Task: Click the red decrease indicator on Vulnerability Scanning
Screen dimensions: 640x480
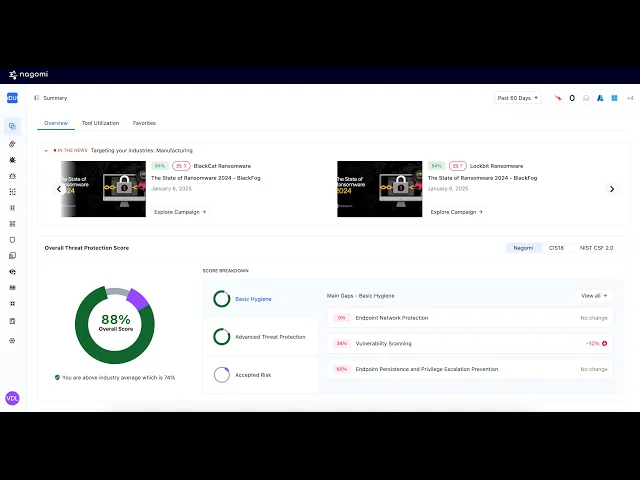Action: [x=604, y=344]
